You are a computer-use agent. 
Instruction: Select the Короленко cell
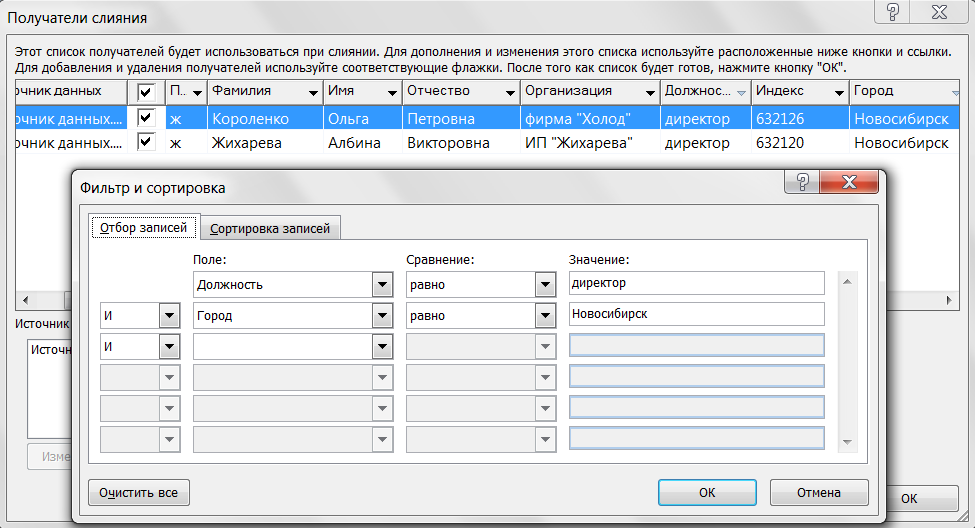265,118
